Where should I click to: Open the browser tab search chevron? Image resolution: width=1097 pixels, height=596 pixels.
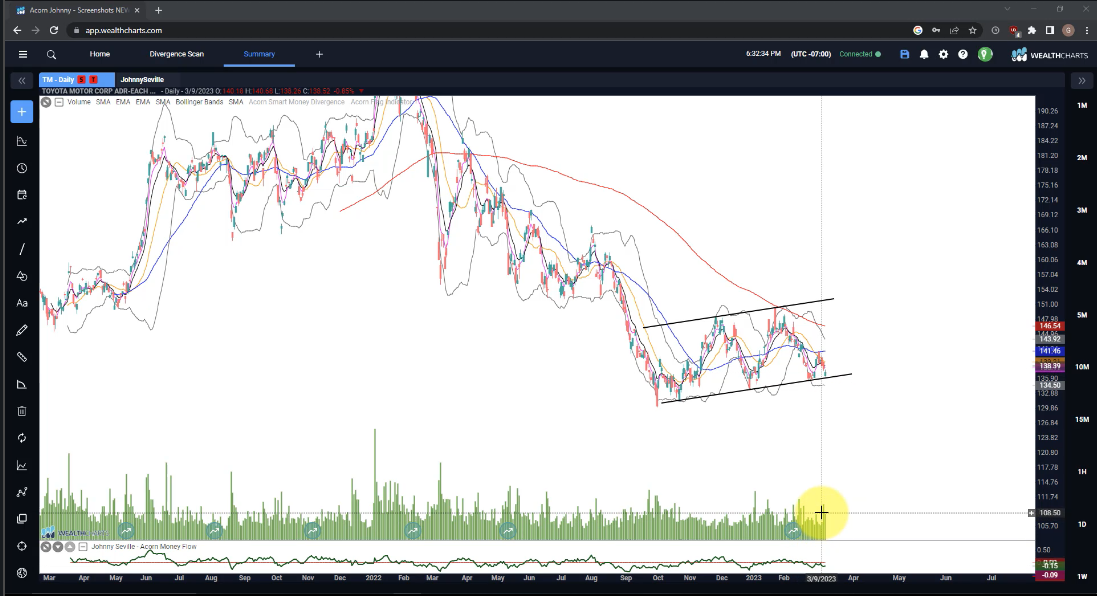[x=1007, y=9]
